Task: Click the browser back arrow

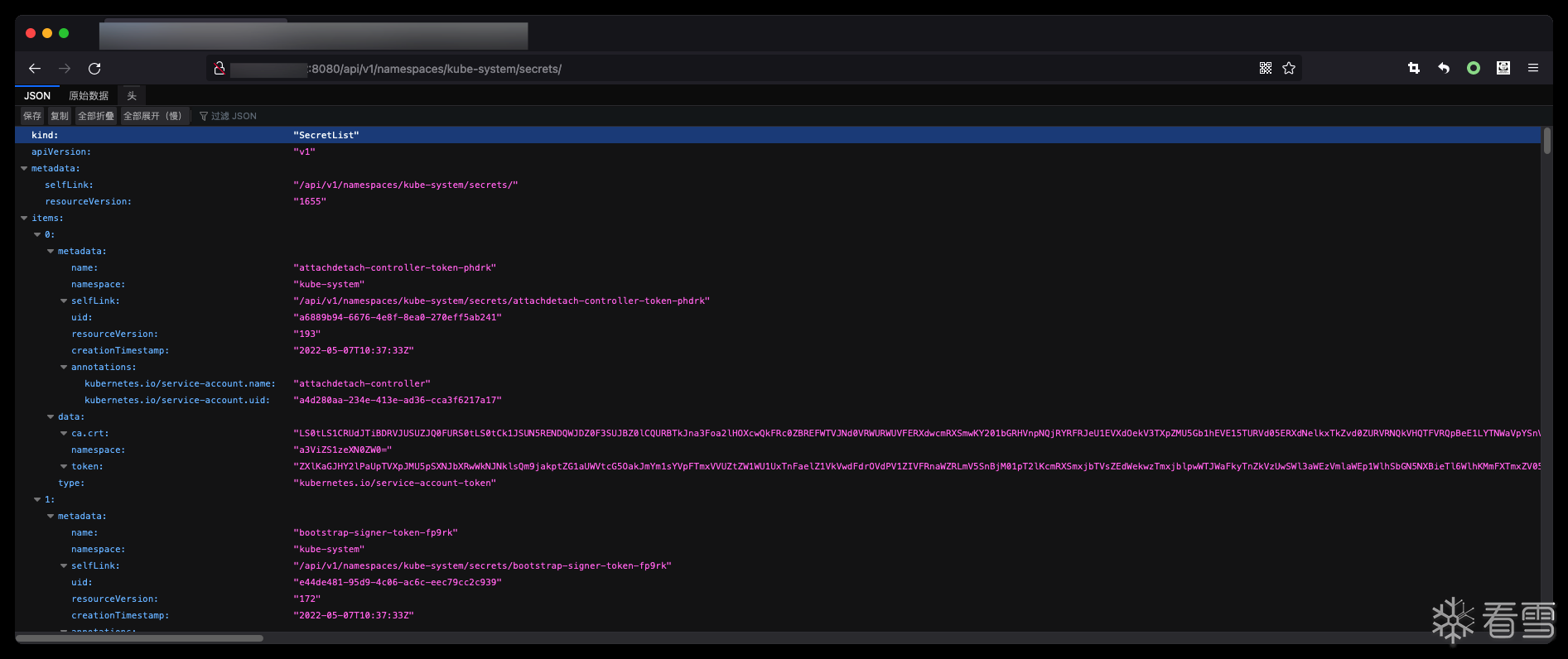Action: pyautogui.click(x=35, y=69)
